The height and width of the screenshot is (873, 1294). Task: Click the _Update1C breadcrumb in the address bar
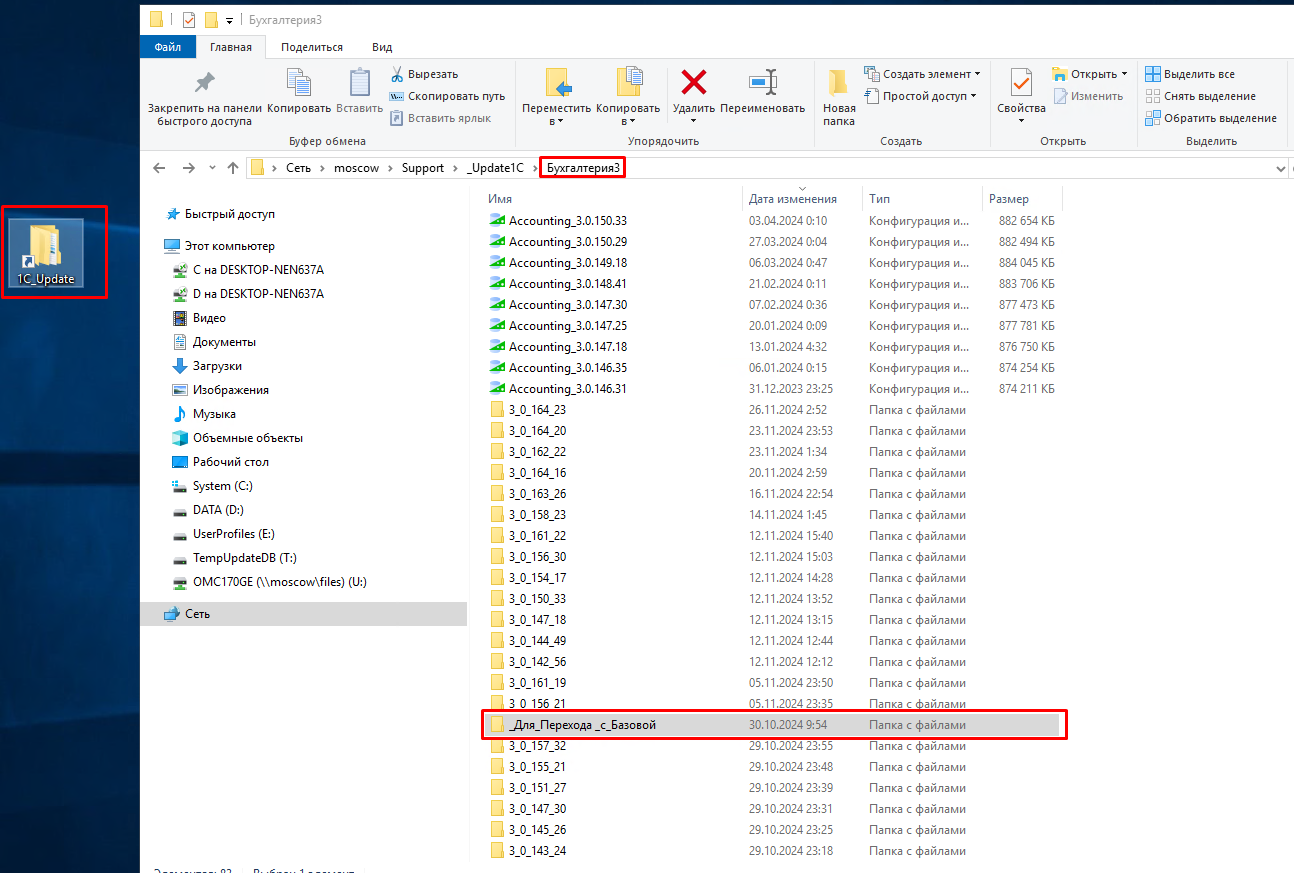496,168
